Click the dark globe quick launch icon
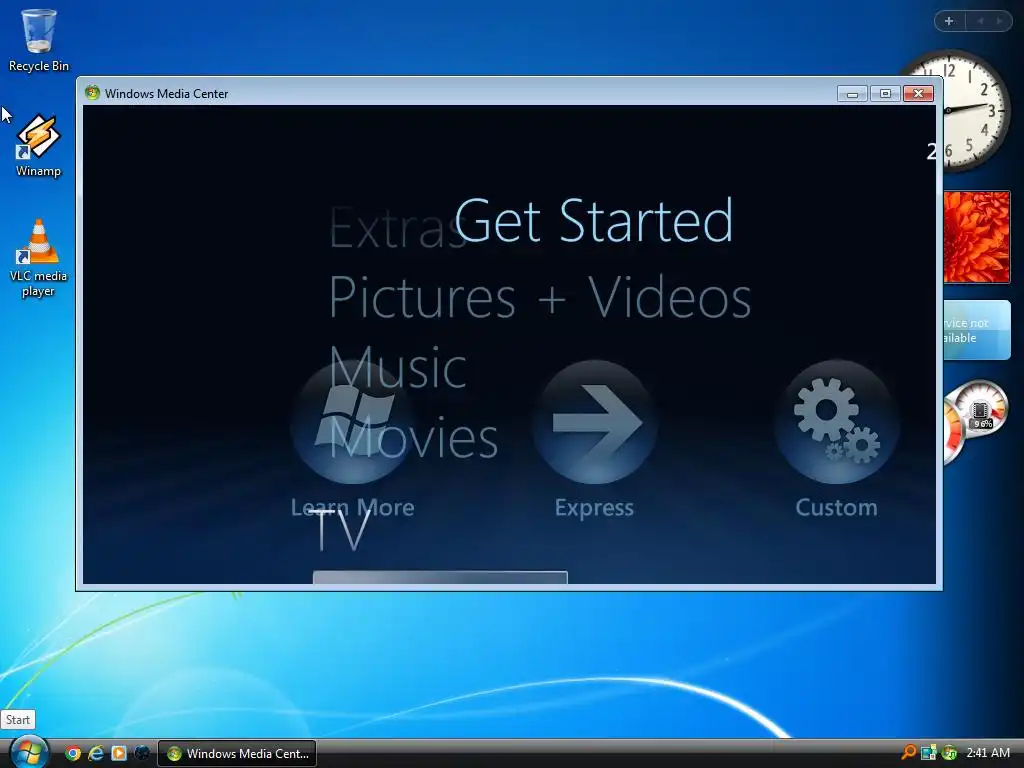The image size is (1024, 768). (142, 753)
